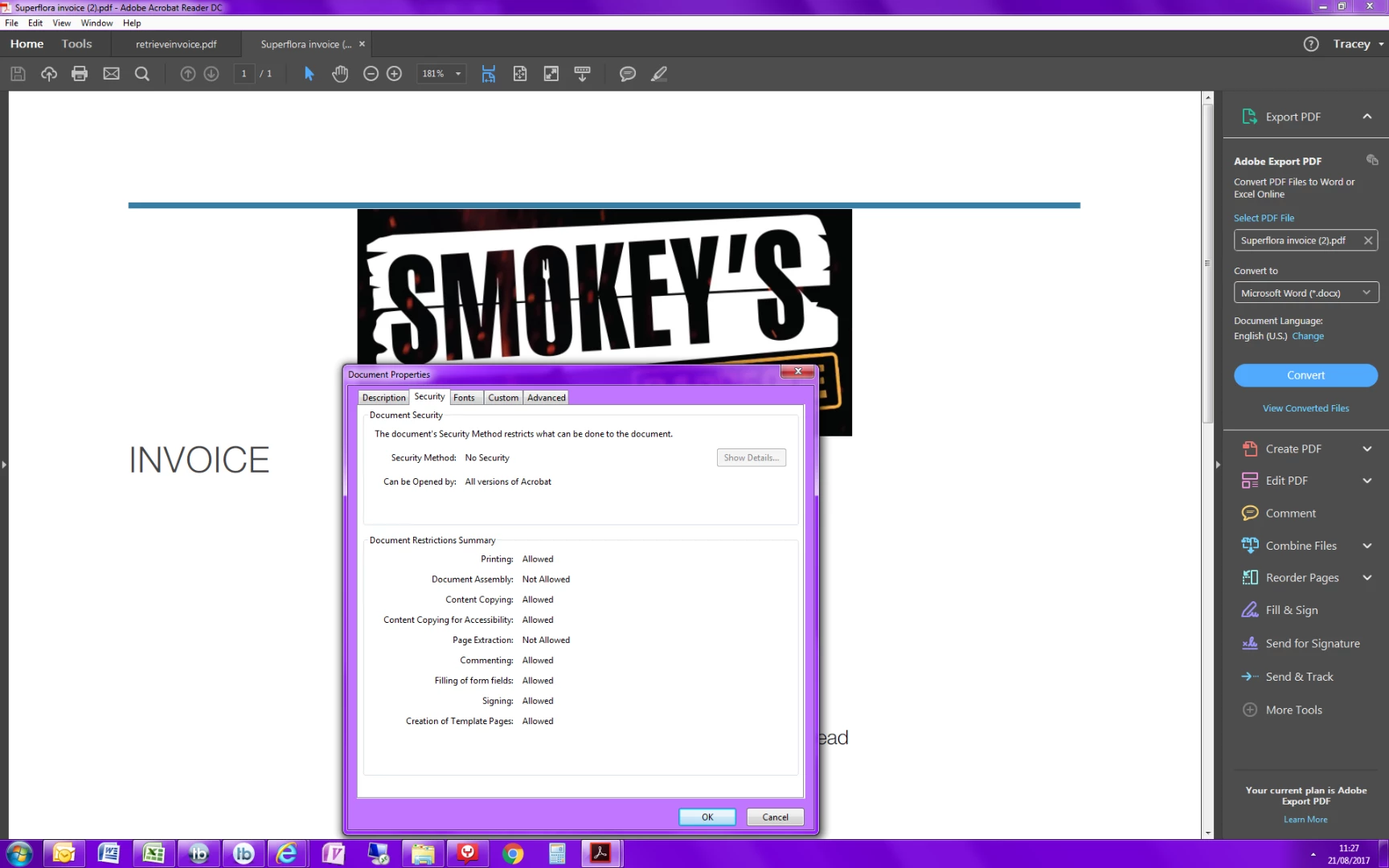Screen dimensions: 1389x868
Task: Click the upload to cloud icon
Action: [49, 74]
